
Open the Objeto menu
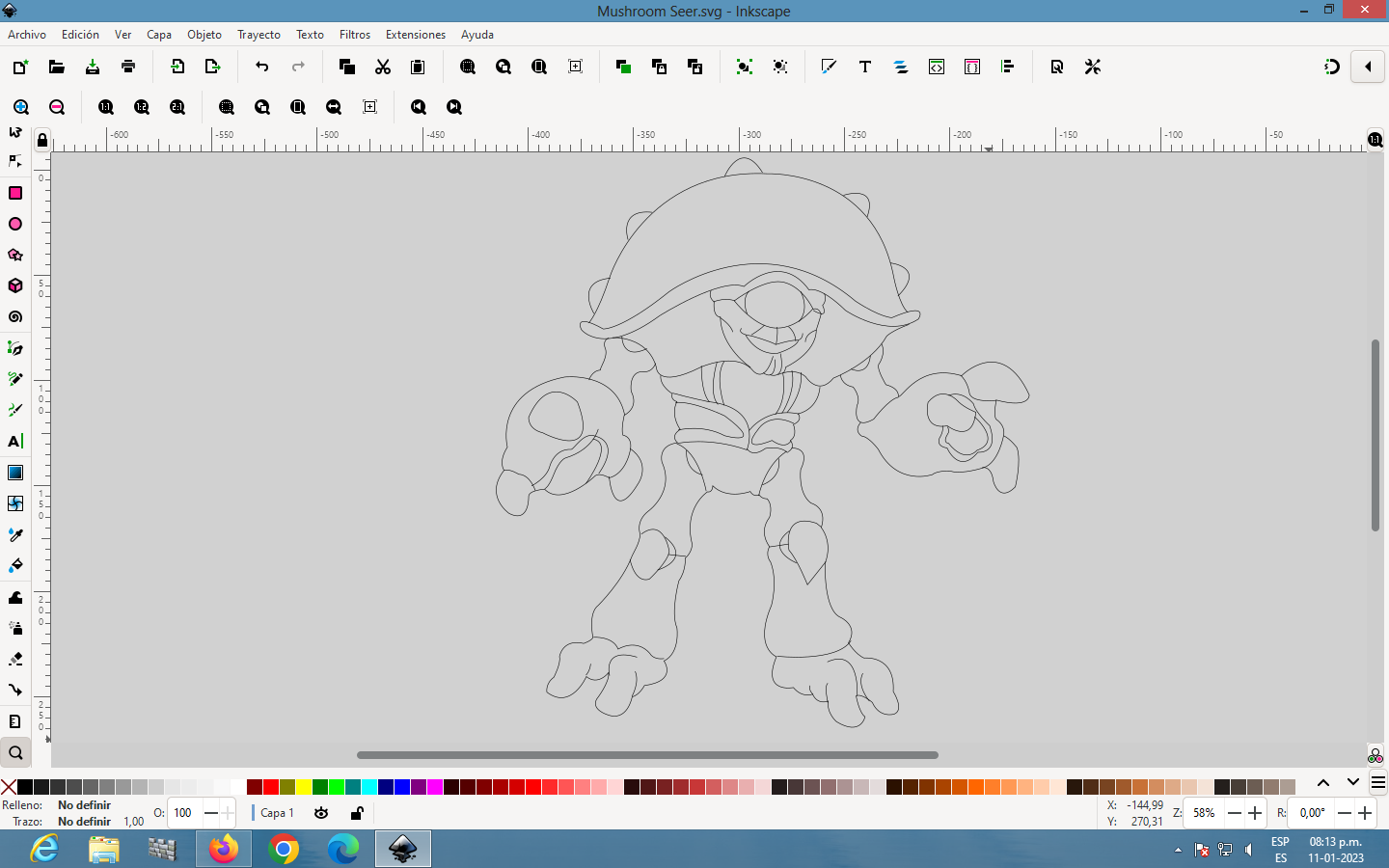(204, 35)
